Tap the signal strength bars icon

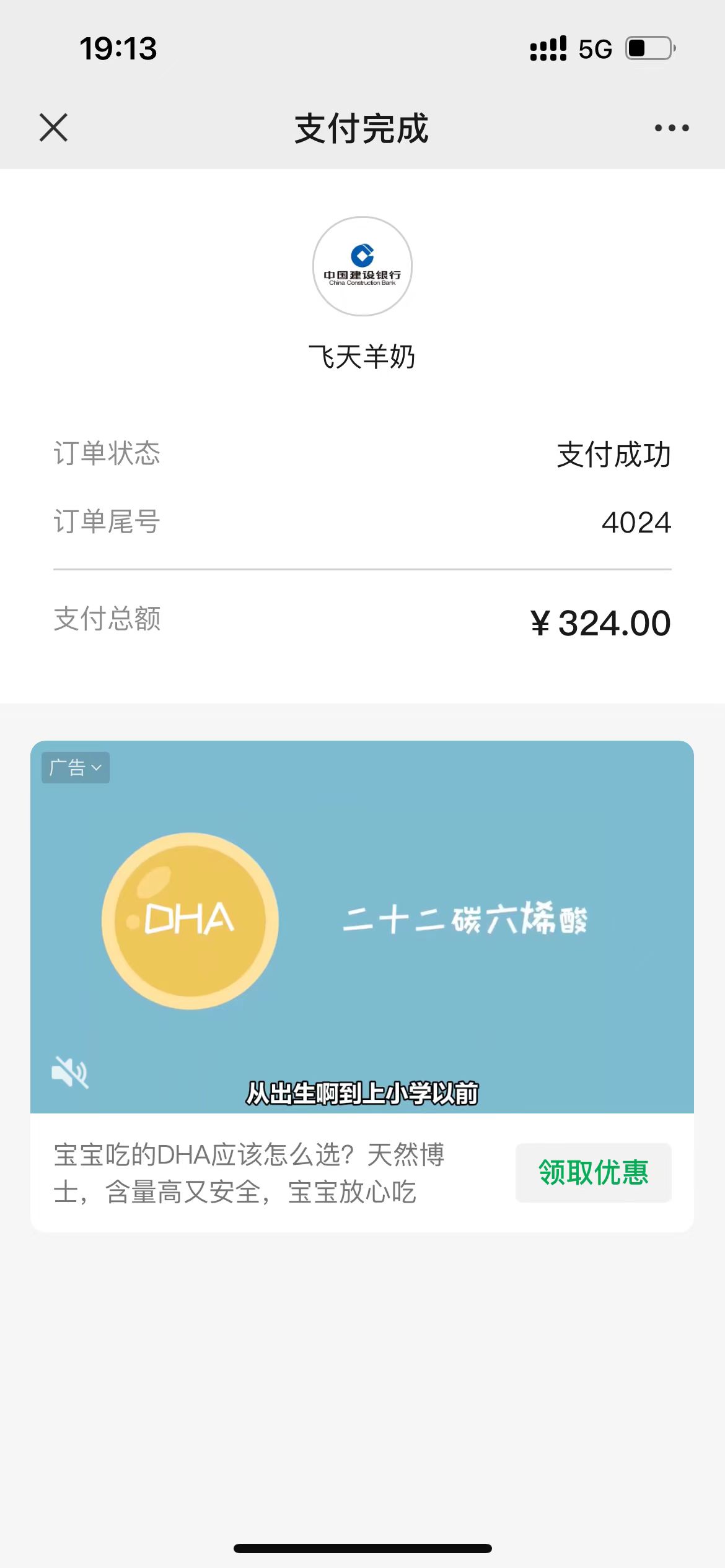click(548, 48)
